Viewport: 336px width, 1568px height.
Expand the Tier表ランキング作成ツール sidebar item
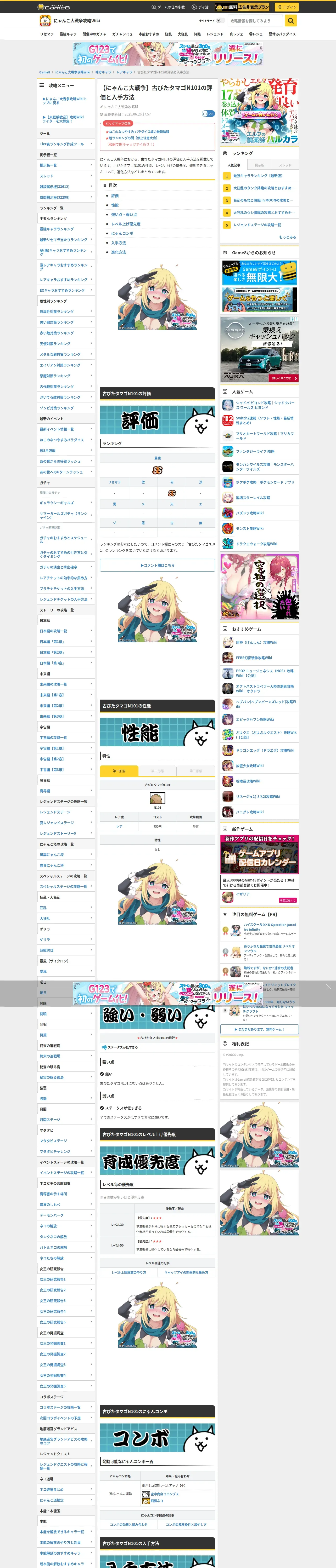point(66,144)
